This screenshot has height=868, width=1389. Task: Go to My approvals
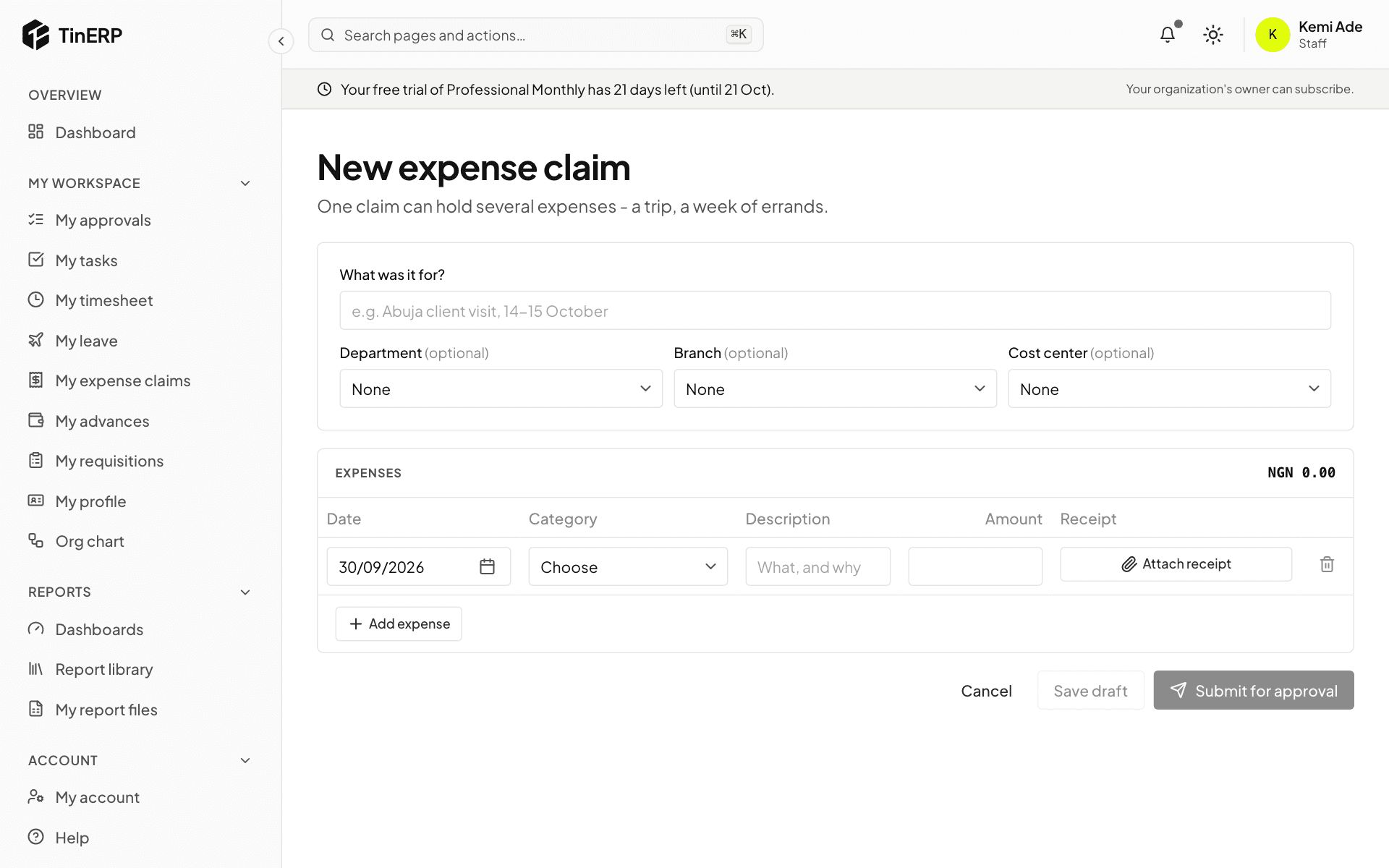[140, 220]
